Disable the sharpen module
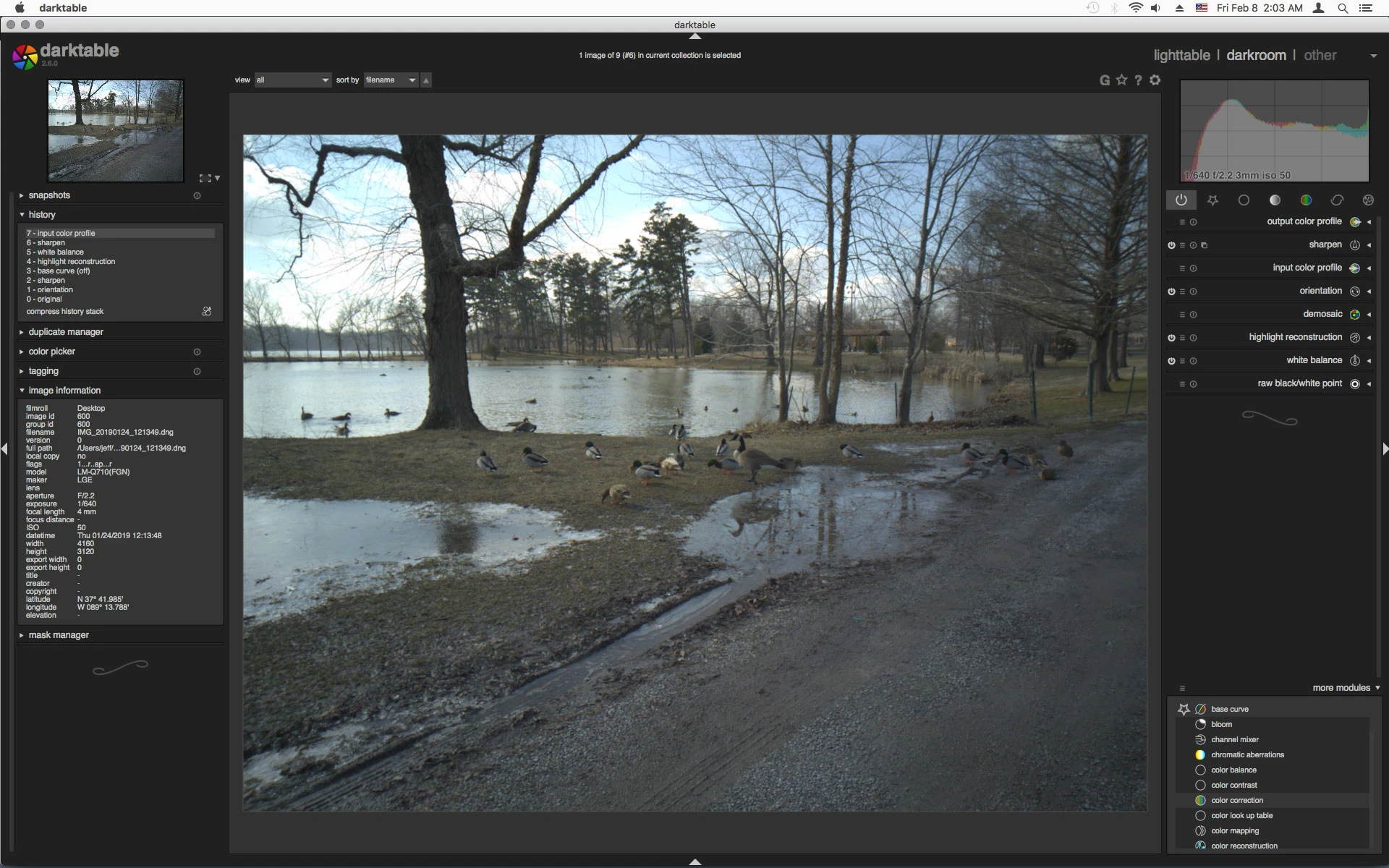This screenshot has height=868, width=1389. pyautogui.click(x=1171, y=245)
